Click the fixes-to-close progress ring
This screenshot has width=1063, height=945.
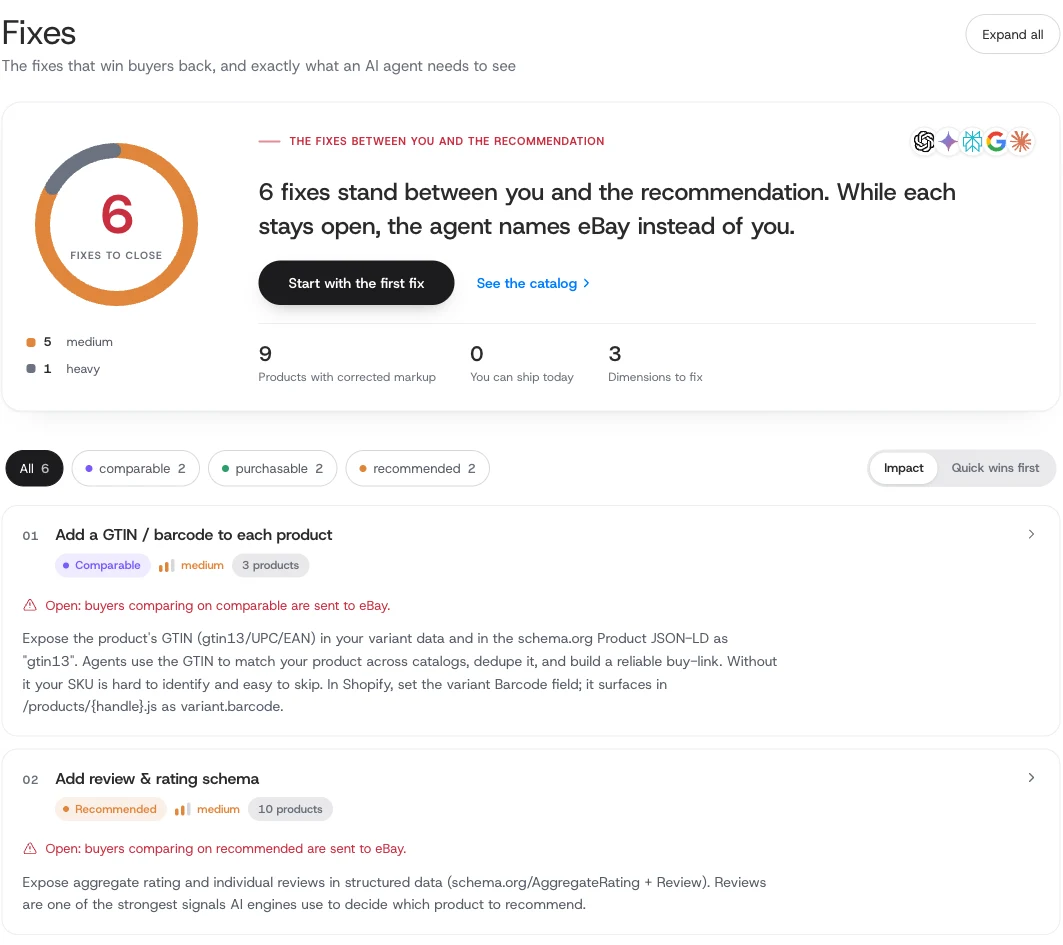pyautogui.click(x=117, y=224)
